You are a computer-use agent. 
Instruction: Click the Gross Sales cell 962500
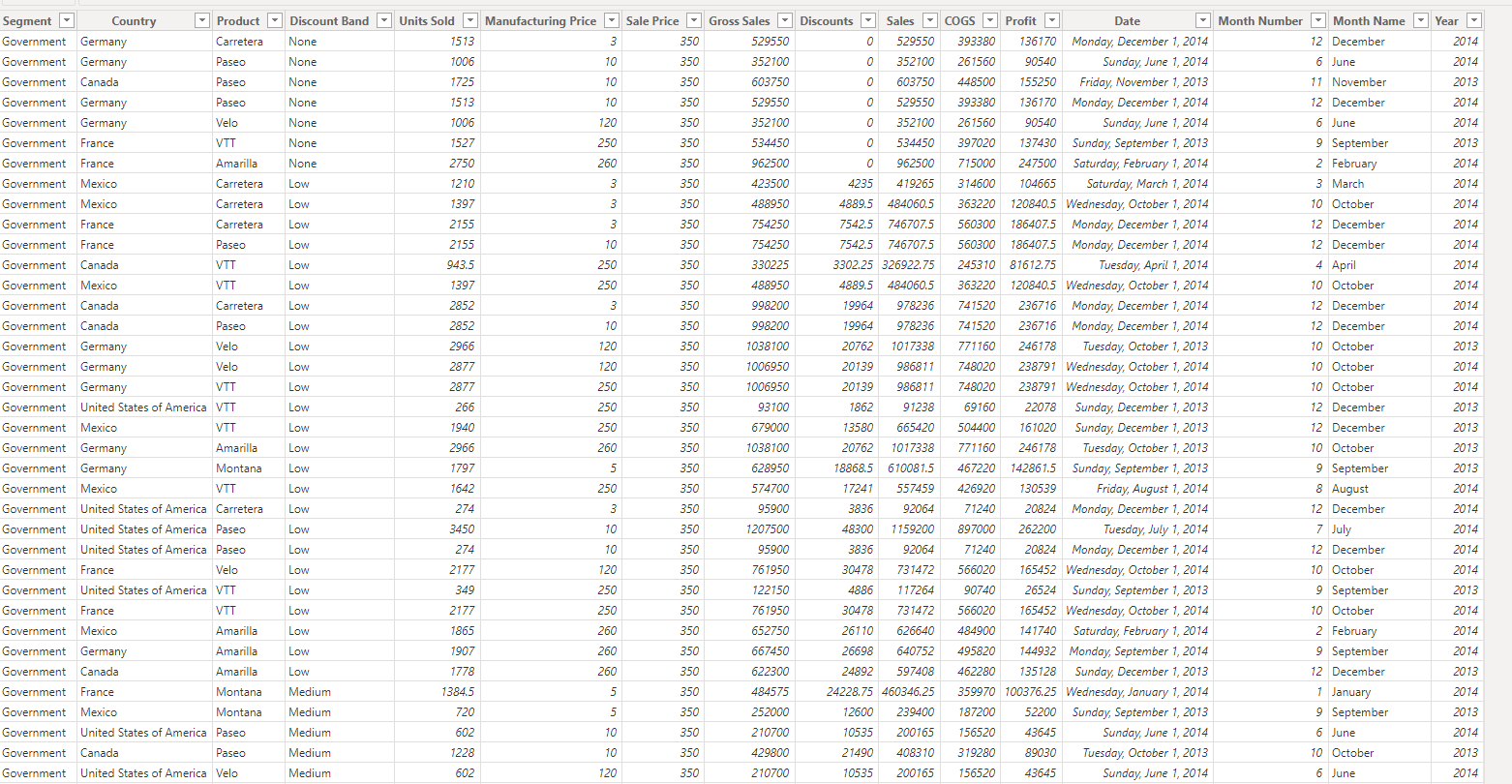coord(770,164)
